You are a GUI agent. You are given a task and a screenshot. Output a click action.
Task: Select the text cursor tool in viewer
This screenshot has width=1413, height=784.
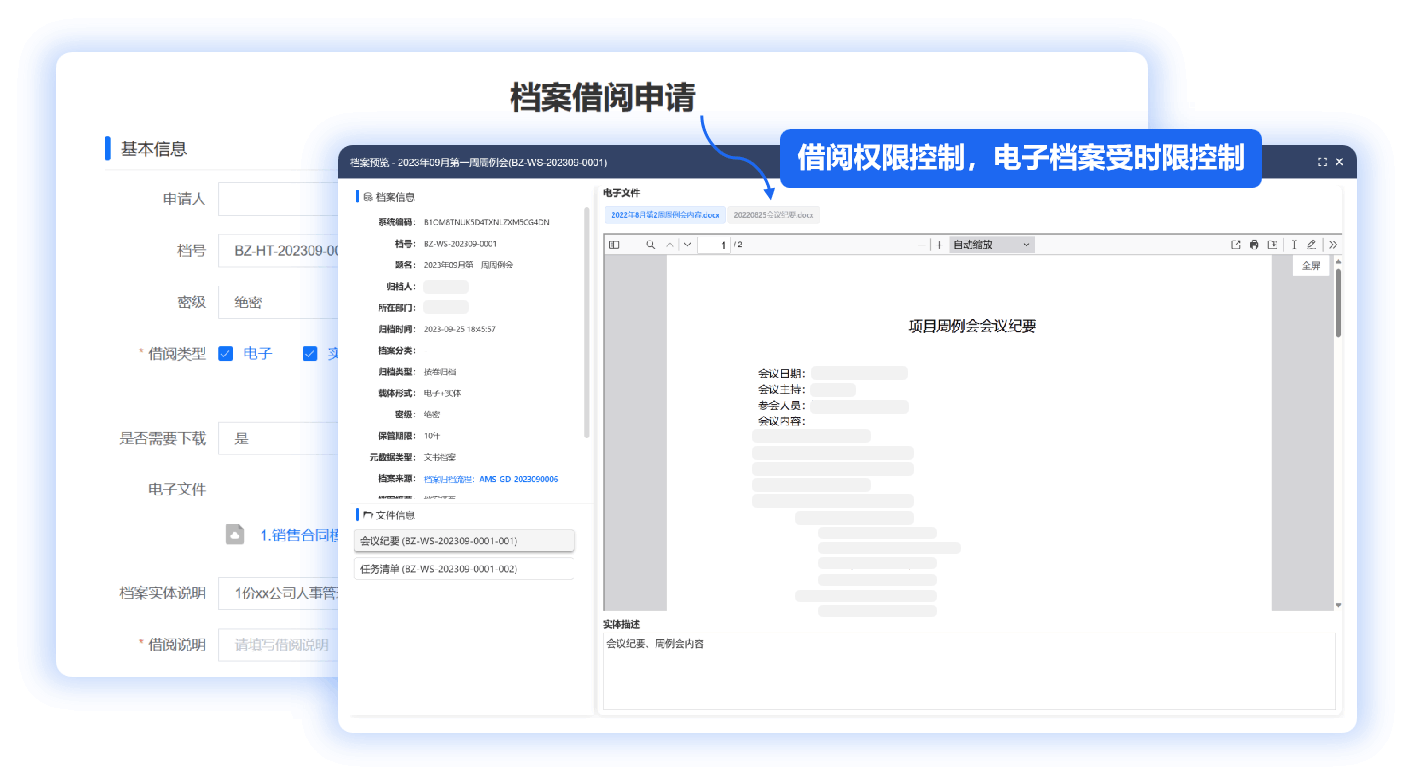click(x=1294, y=245)
